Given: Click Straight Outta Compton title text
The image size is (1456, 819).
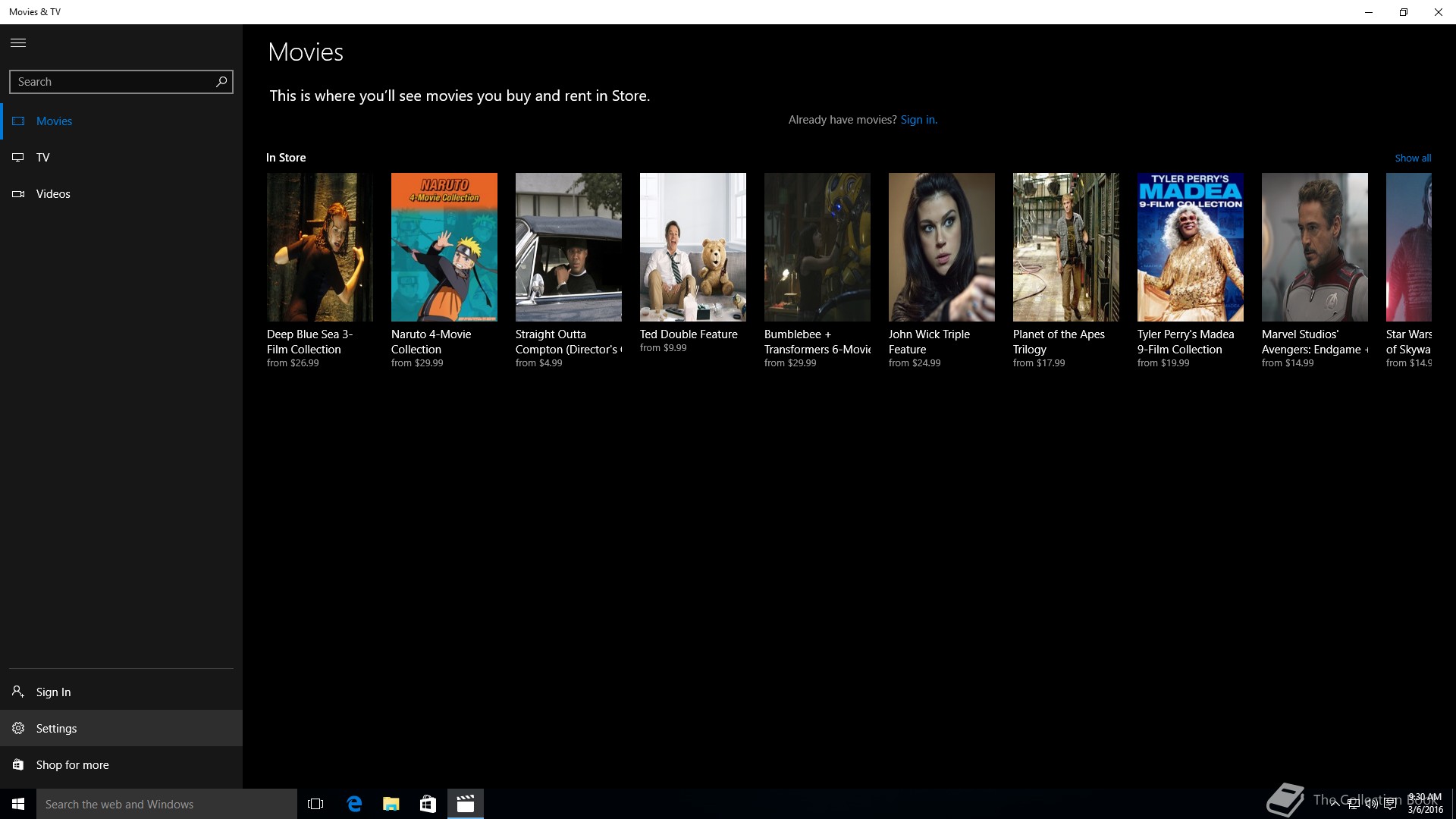Looking at the screenshot, I should click(x=569, y=342).
